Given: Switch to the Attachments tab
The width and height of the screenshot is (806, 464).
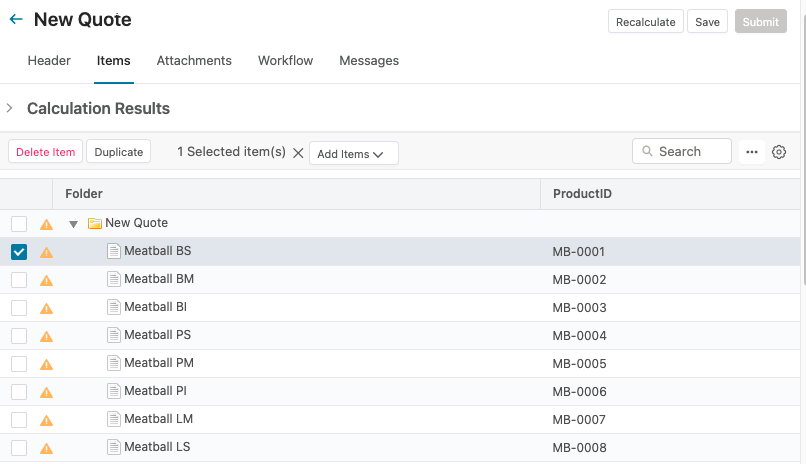Looking at the screenshot, I should (x=194, y=61).
